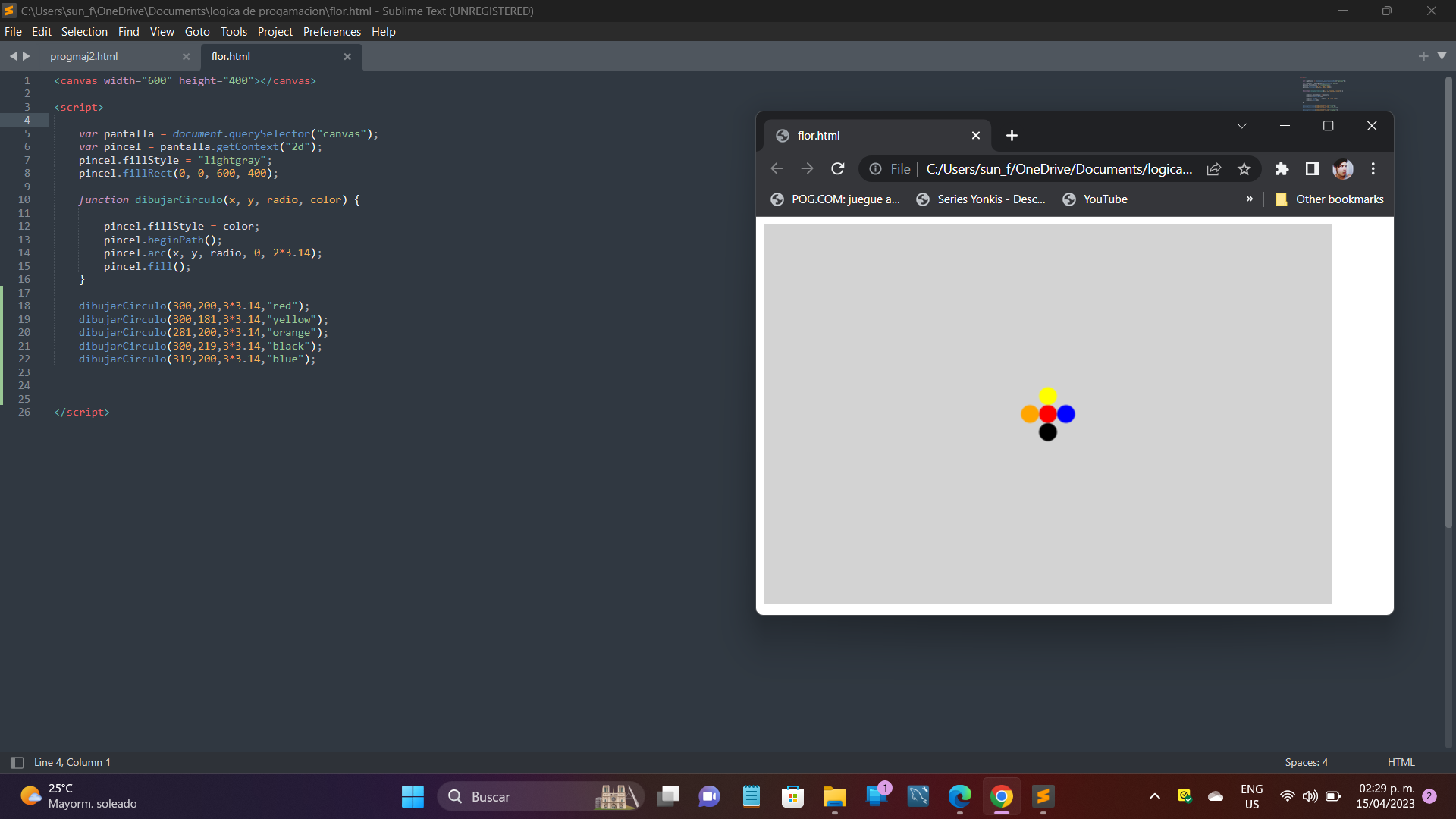This screenshot has height=819, width=1456.
Task: Open POG.COM bookmark
Action: [x=835, y=199]
